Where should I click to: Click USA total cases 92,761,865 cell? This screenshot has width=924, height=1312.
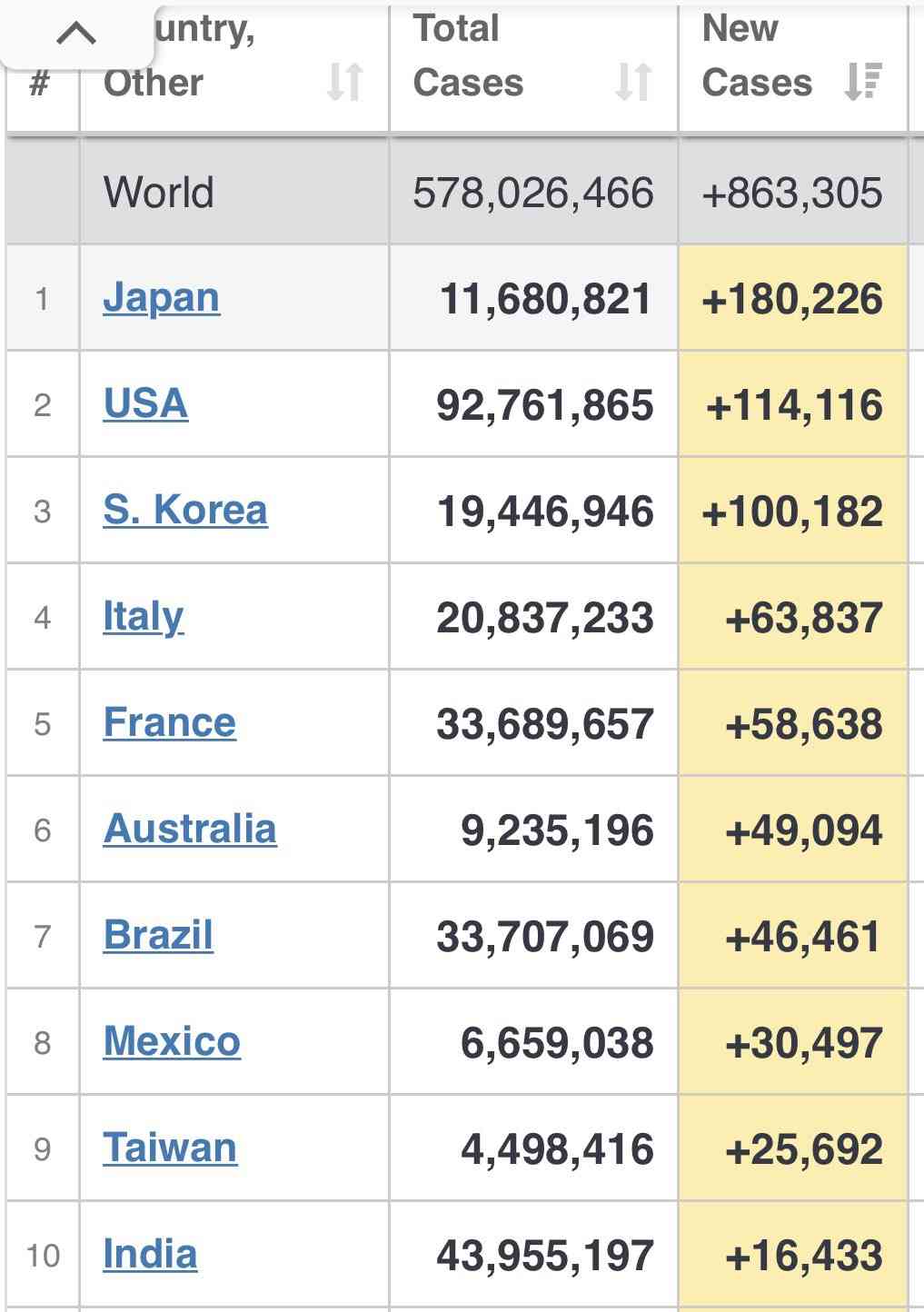tap(533, 404)
